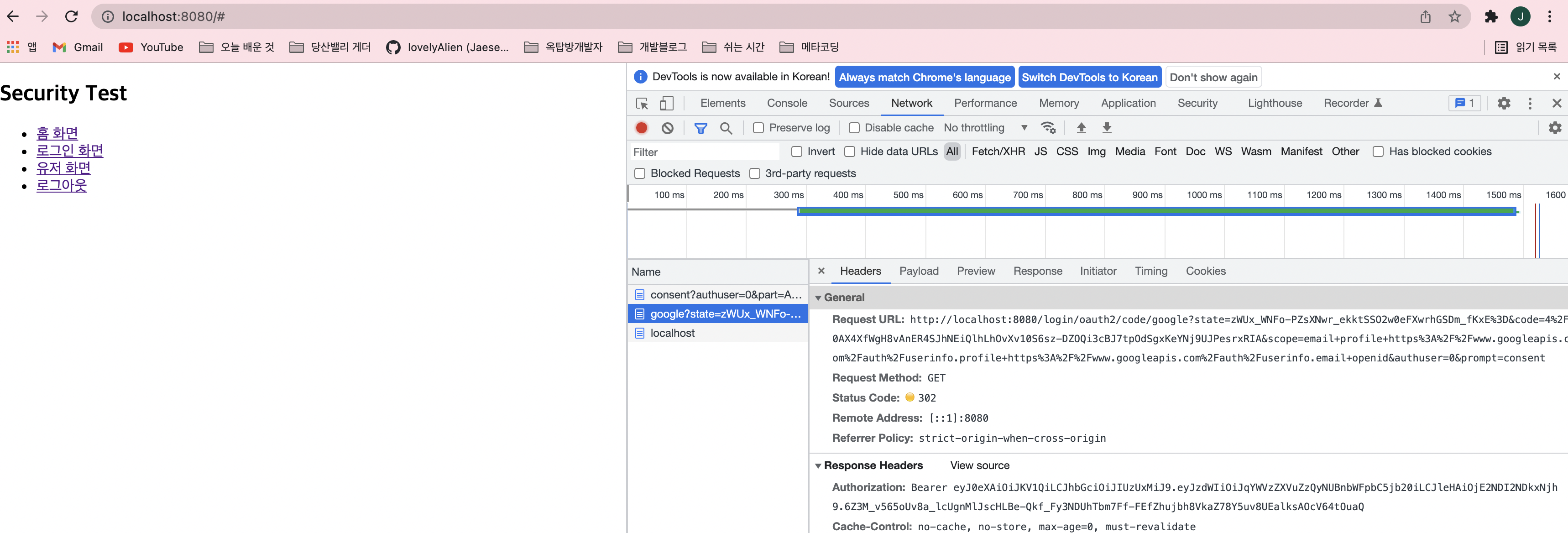The width and height of the screenshot is (1568, 533).
Task: Clear the network log
Action: click(x=668, y=128)
